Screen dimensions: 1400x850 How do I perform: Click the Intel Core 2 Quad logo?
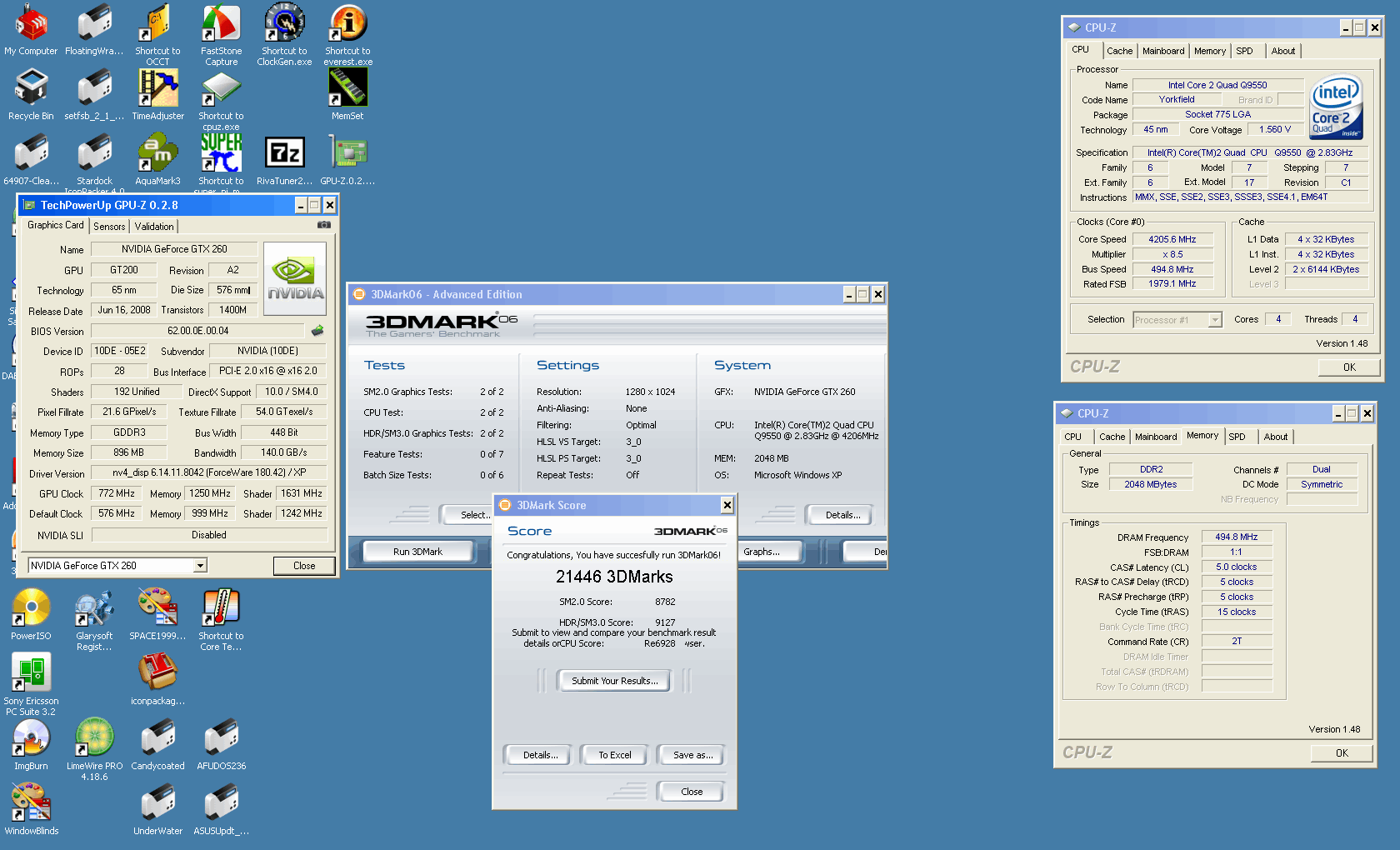click(1336, 107)
